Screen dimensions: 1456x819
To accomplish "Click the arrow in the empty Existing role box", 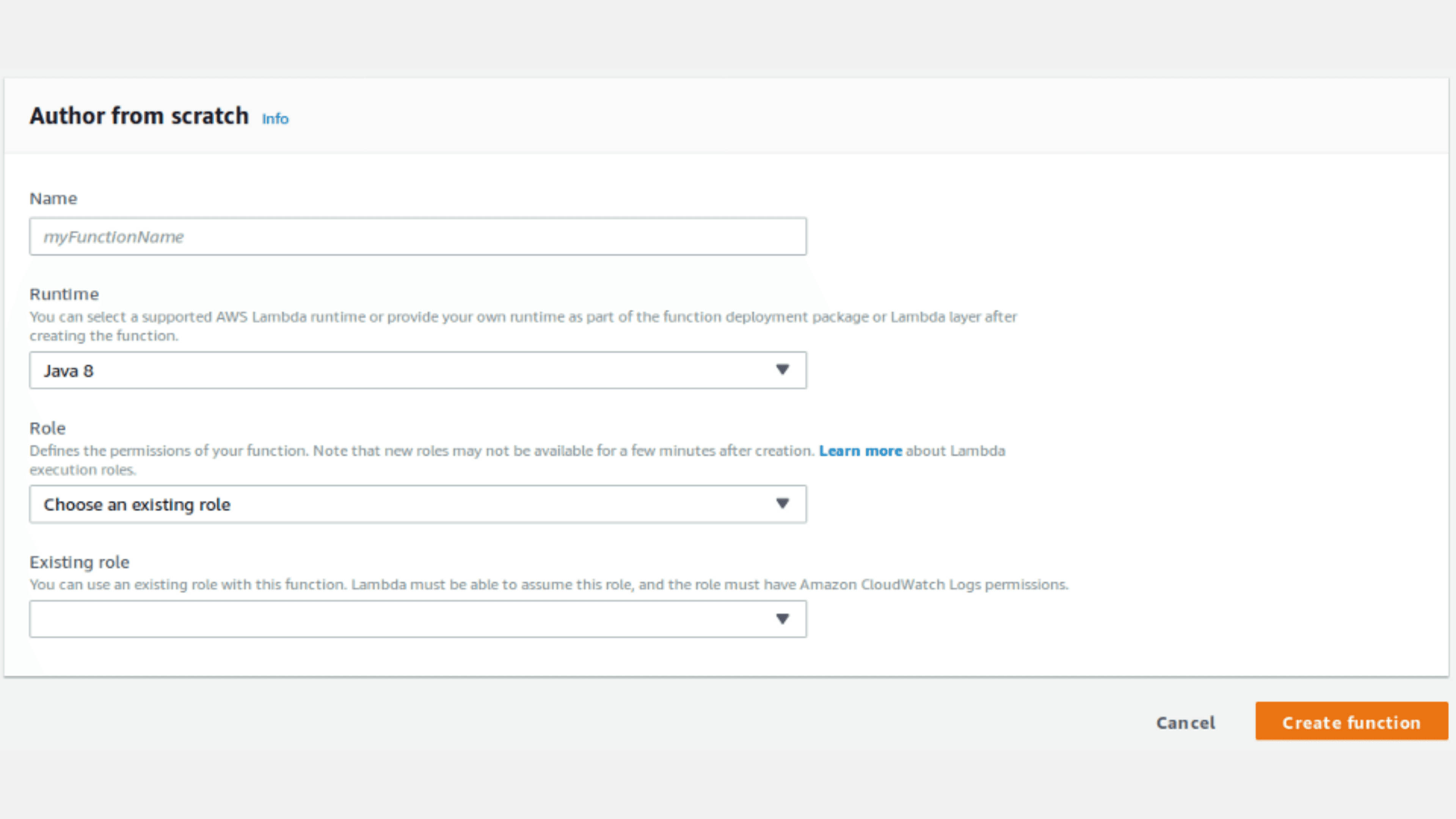I will point(782,618).
